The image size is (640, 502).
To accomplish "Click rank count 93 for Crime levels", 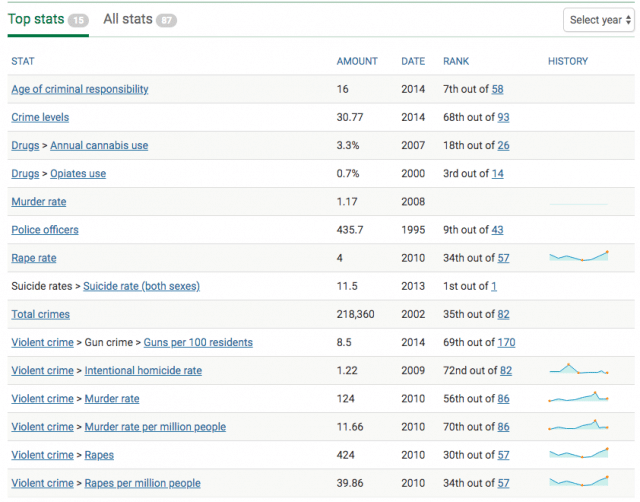I will pyautogui.click(x=503, y=117).
